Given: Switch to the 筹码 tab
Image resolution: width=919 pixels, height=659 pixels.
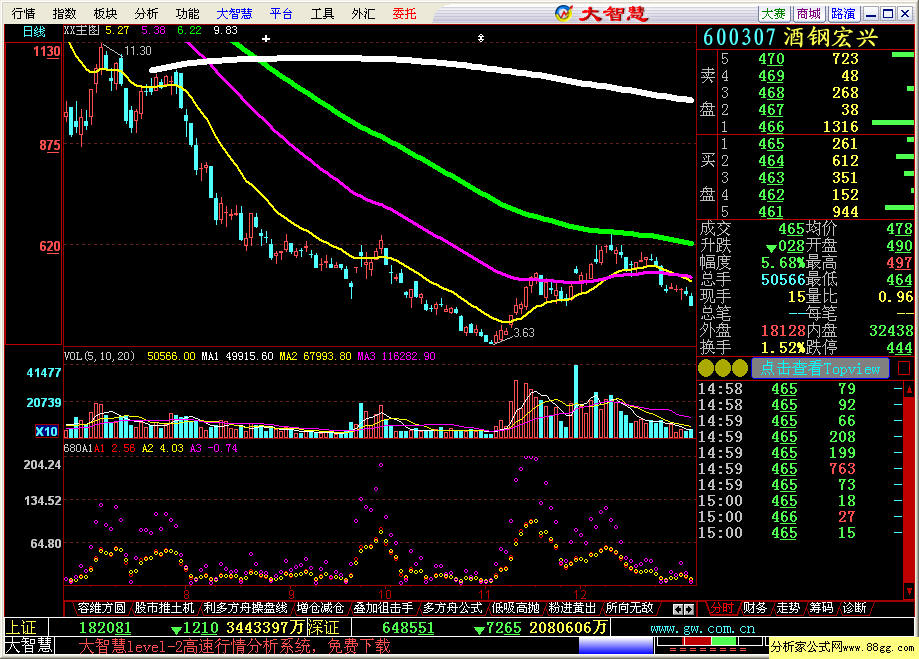Looking at the screenshot, I should pos(821,608).
